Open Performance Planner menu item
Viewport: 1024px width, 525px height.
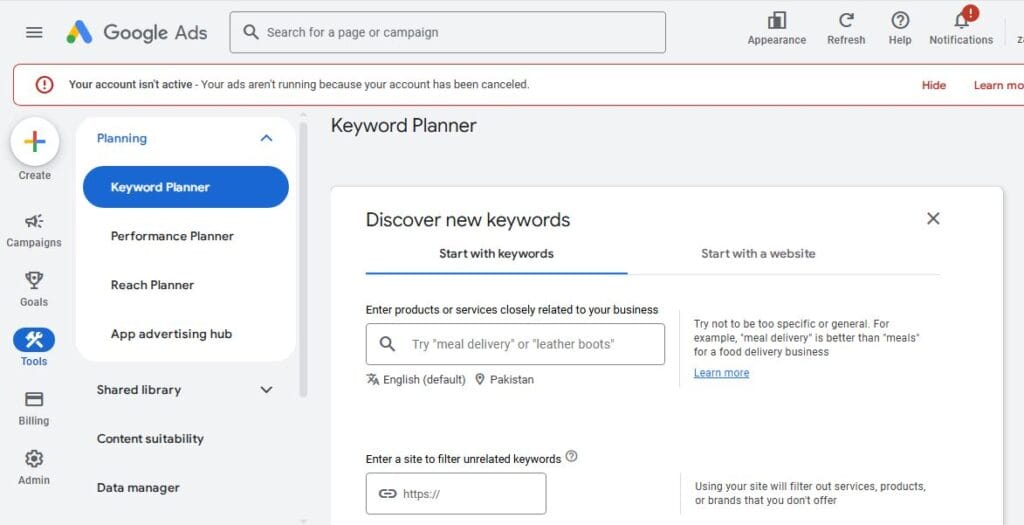click(x=172, y=236)
